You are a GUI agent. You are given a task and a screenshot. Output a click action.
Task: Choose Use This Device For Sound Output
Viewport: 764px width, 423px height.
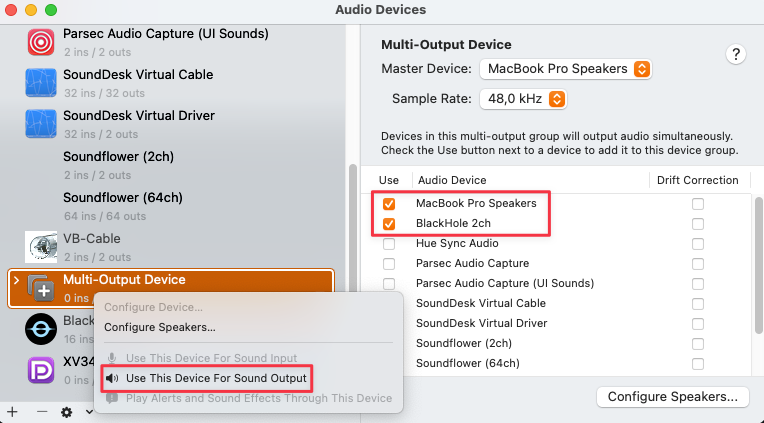coord(215,378)
